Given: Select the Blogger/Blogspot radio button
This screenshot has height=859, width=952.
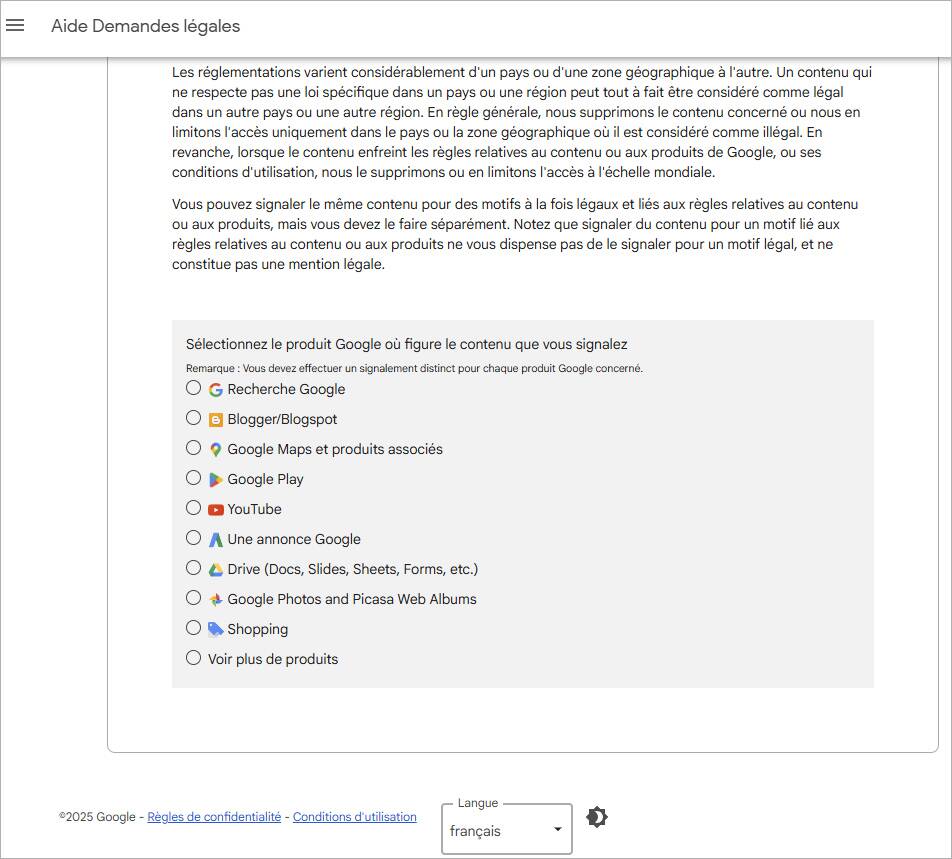Looking at the screenshot, I should point(194,418).
